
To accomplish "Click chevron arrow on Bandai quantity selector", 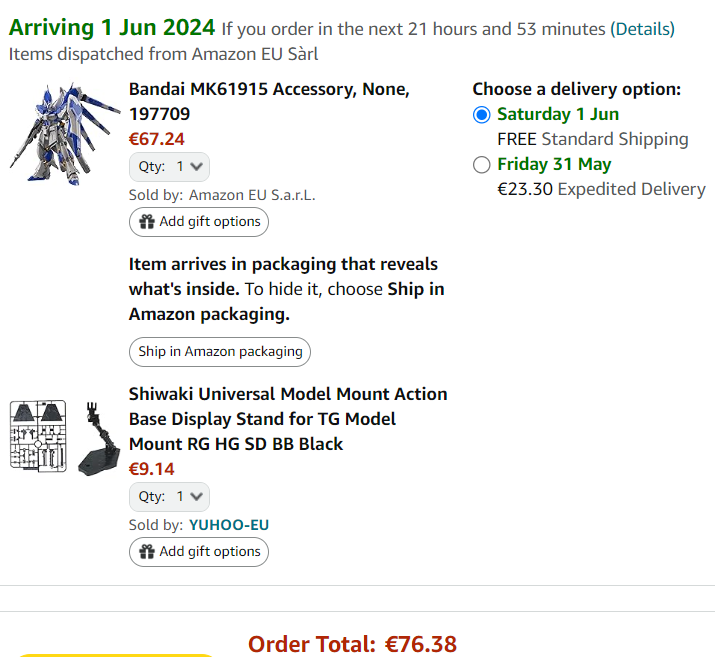I will click(x=197, y=167).
